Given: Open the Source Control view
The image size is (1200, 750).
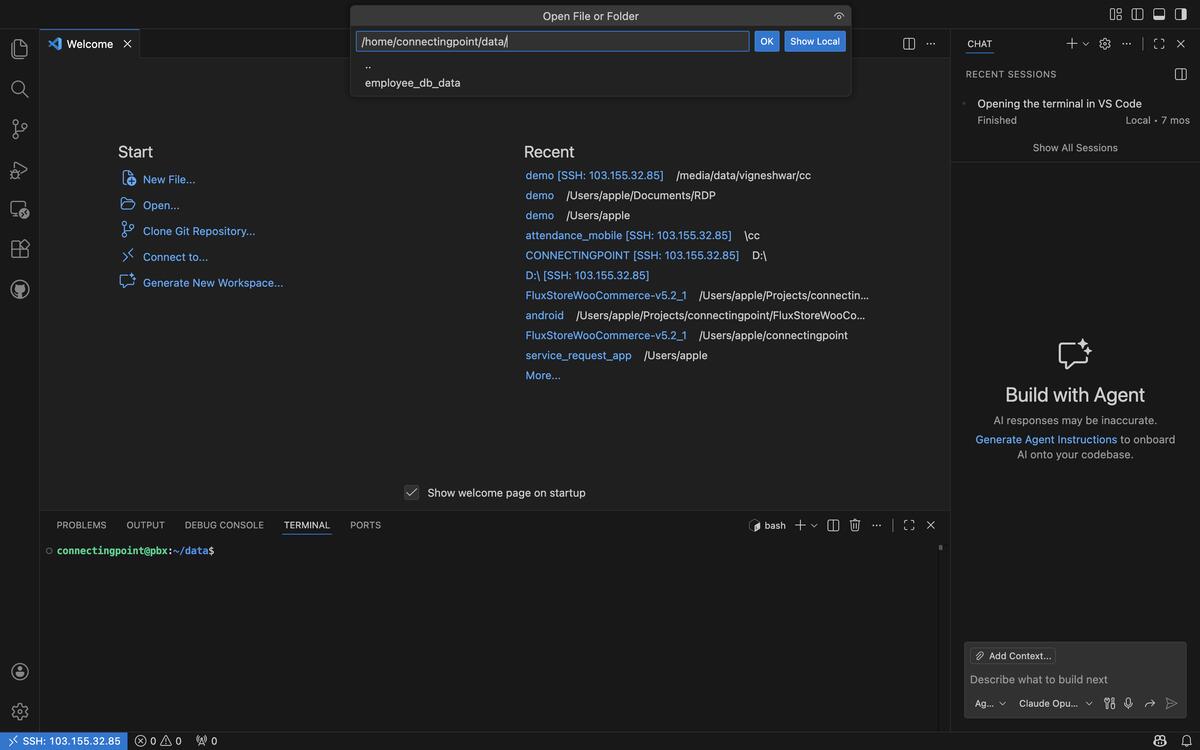Looking at the screenshot, I should pos(19,129).
